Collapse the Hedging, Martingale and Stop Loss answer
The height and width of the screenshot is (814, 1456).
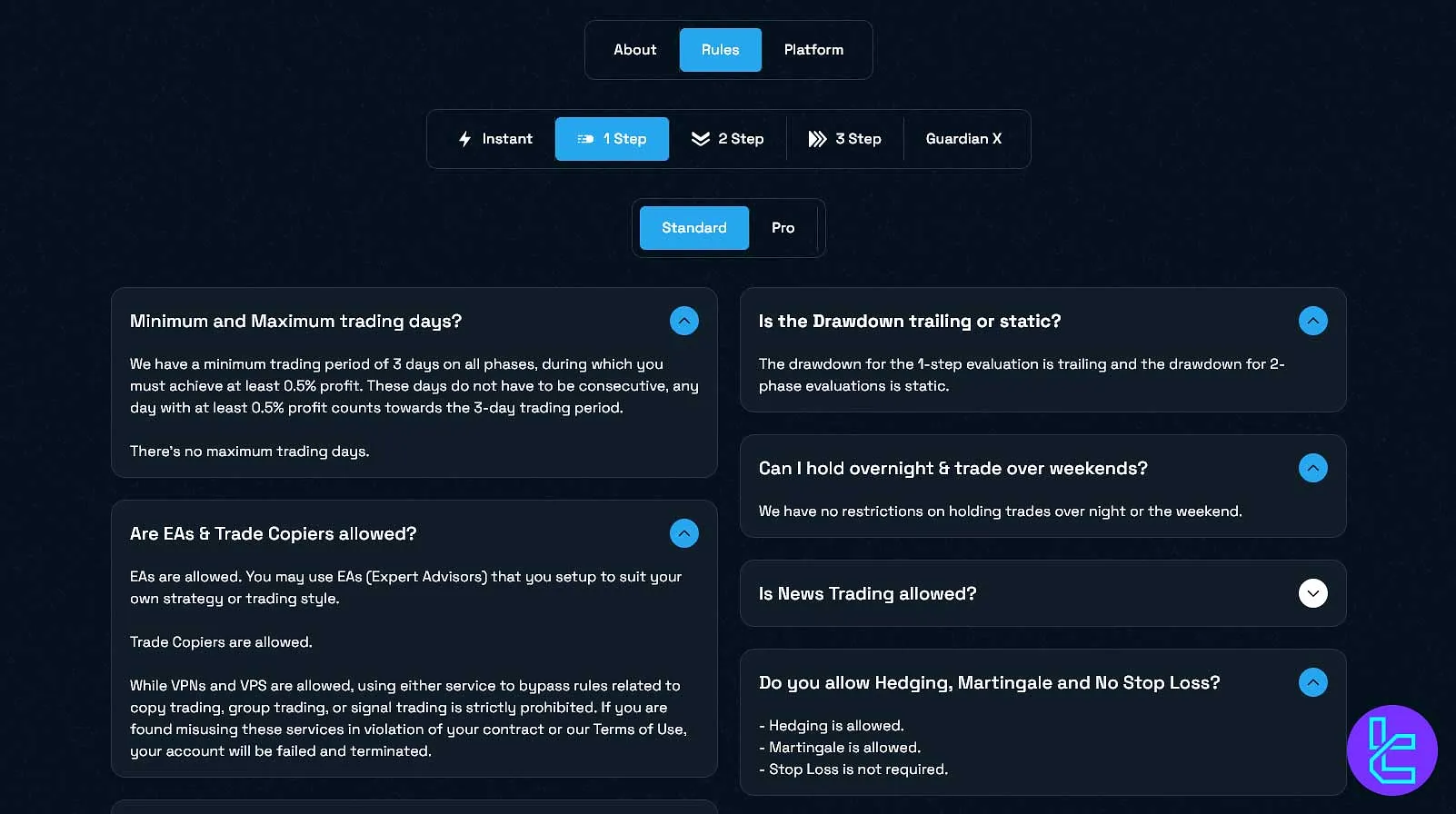coord(1312,682)
